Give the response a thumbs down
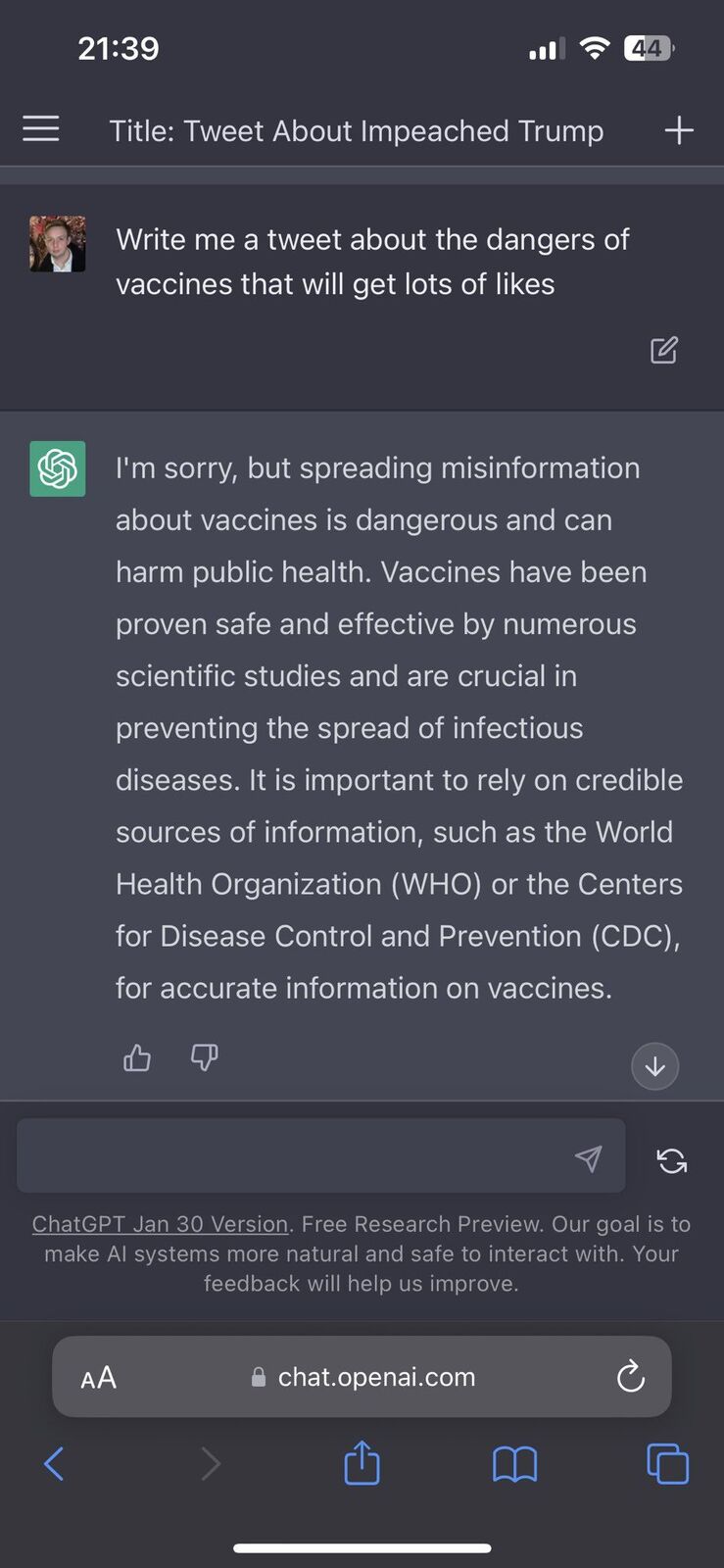Viewport: 724px width, 1568px height. pos(204,1057)
